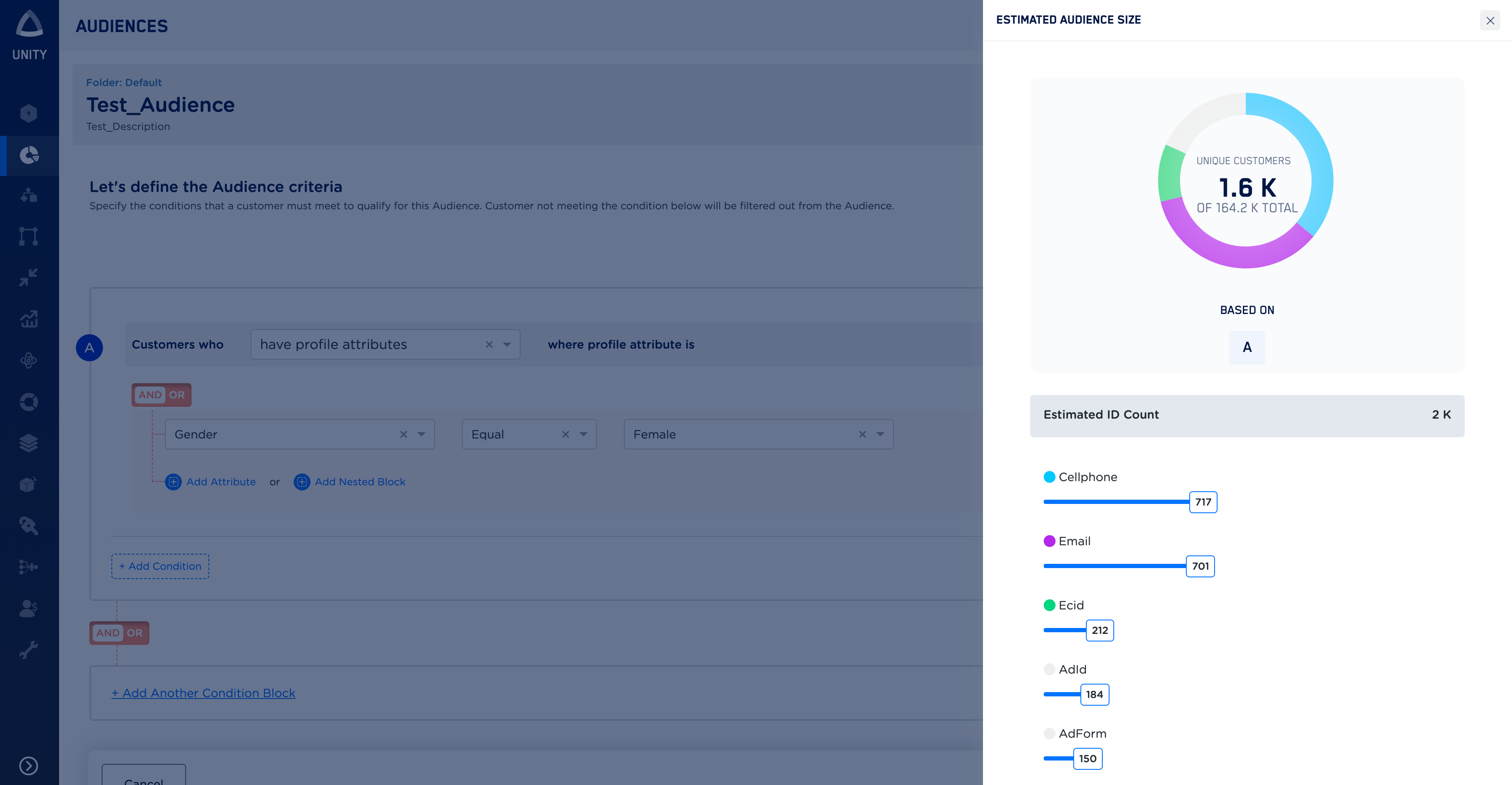
Task: Open the growth chart sidebar icon
Action: pyautogui.click(x=29, y=319)
